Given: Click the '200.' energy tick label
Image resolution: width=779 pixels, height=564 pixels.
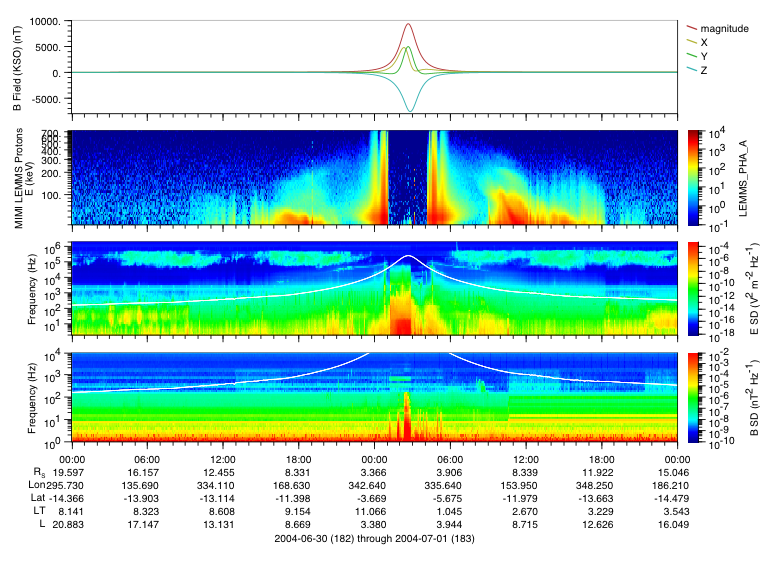Looking at the screenshot, I should (x=51, y=173).
